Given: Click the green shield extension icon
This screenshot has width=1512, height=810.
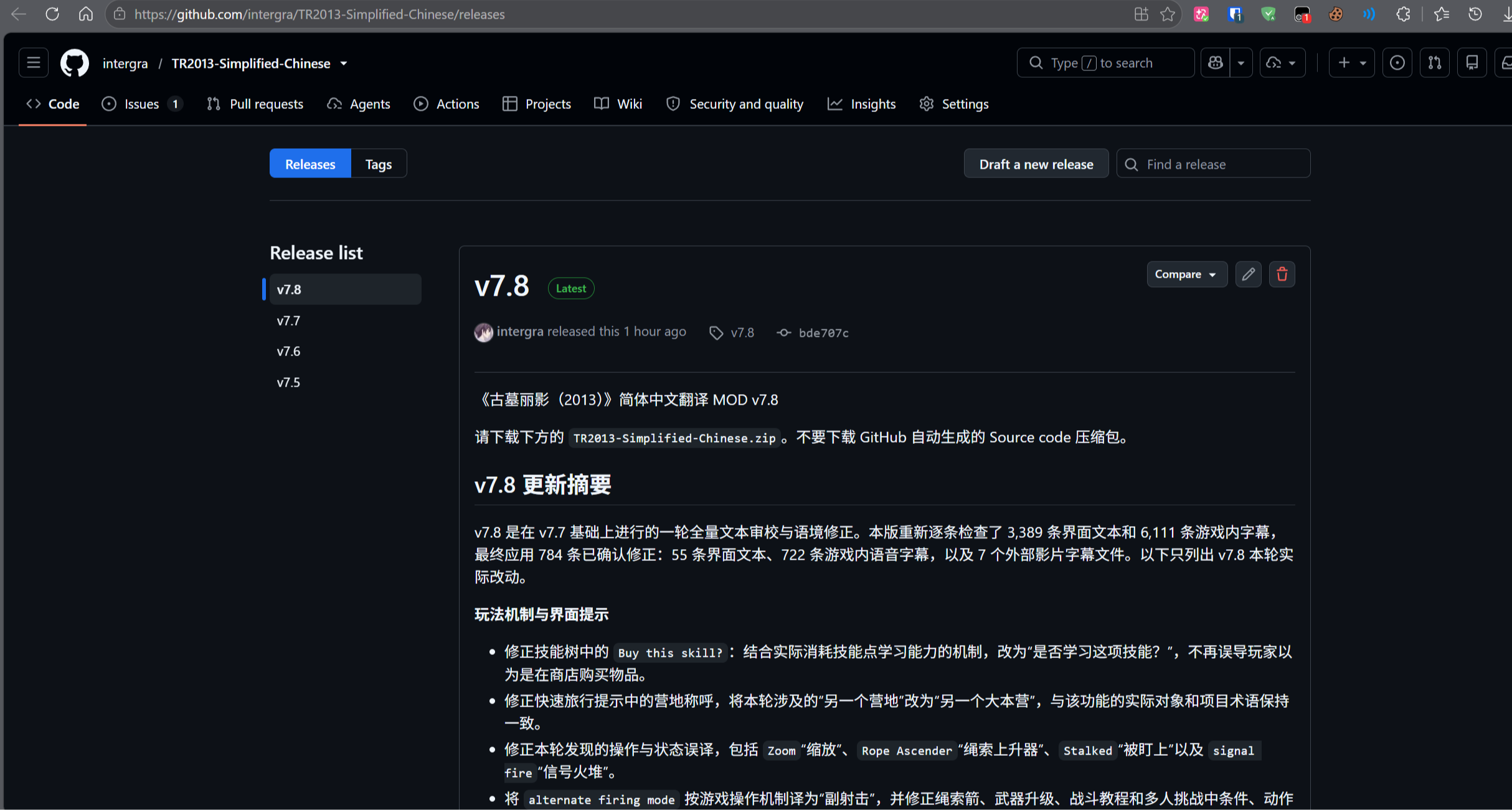Looking at the screenshot, I should (x=1268, y=14).
